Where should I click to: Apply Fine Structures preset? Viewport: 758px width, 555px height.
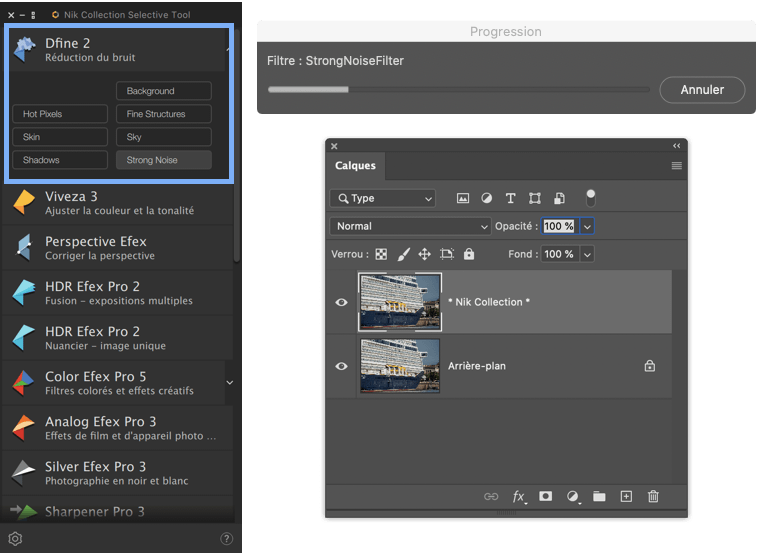pos(164,114)
